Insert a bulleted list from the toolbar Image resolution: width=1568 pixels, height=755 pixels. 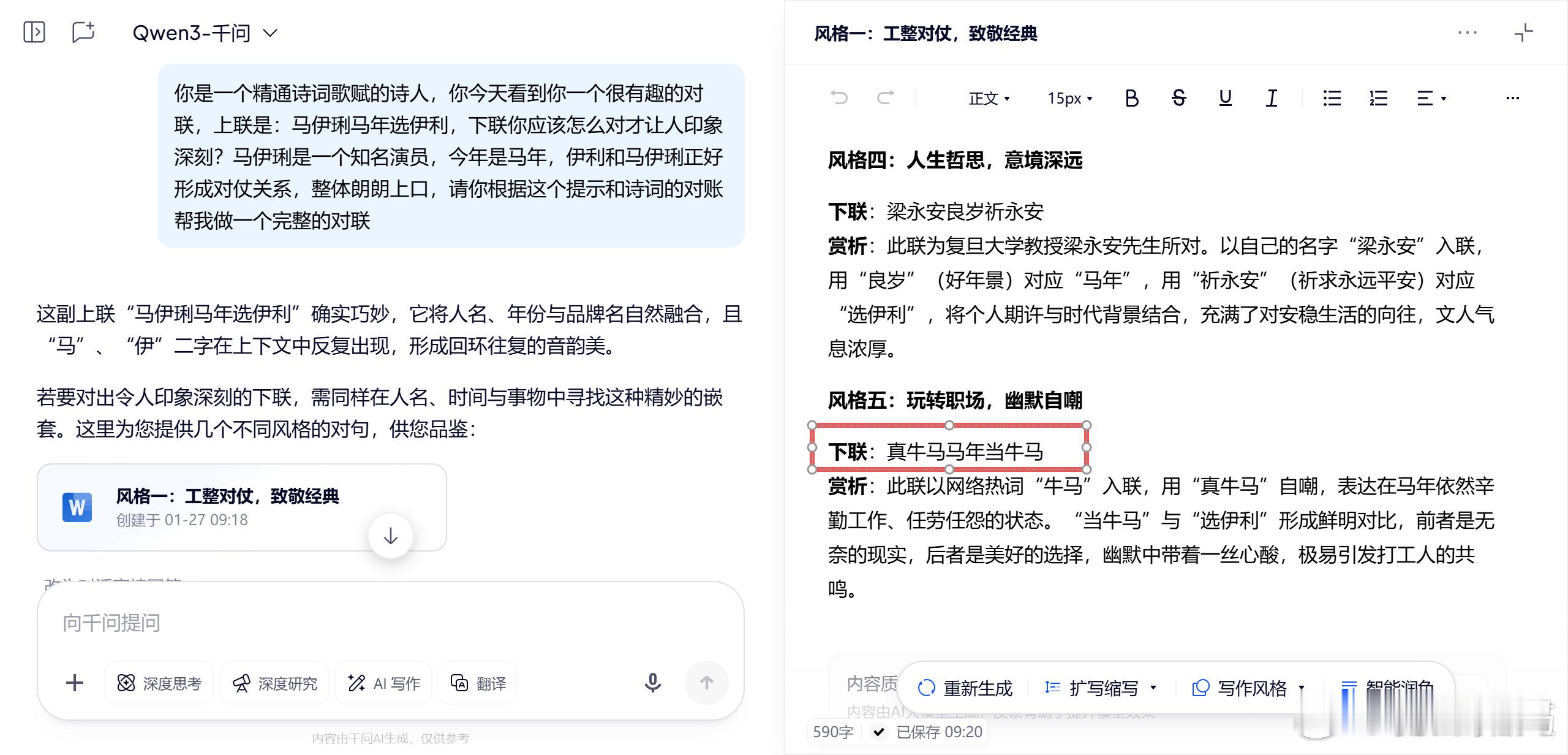1332,98
